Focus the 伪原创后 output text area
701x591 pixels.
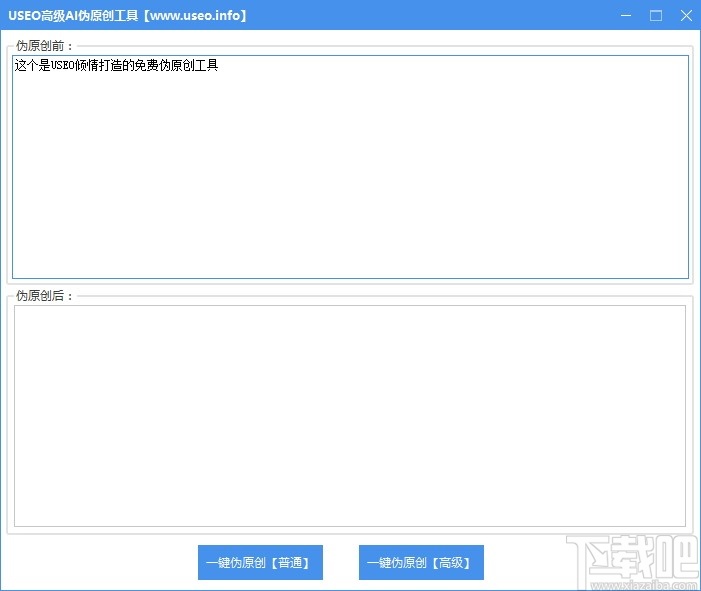350,416
